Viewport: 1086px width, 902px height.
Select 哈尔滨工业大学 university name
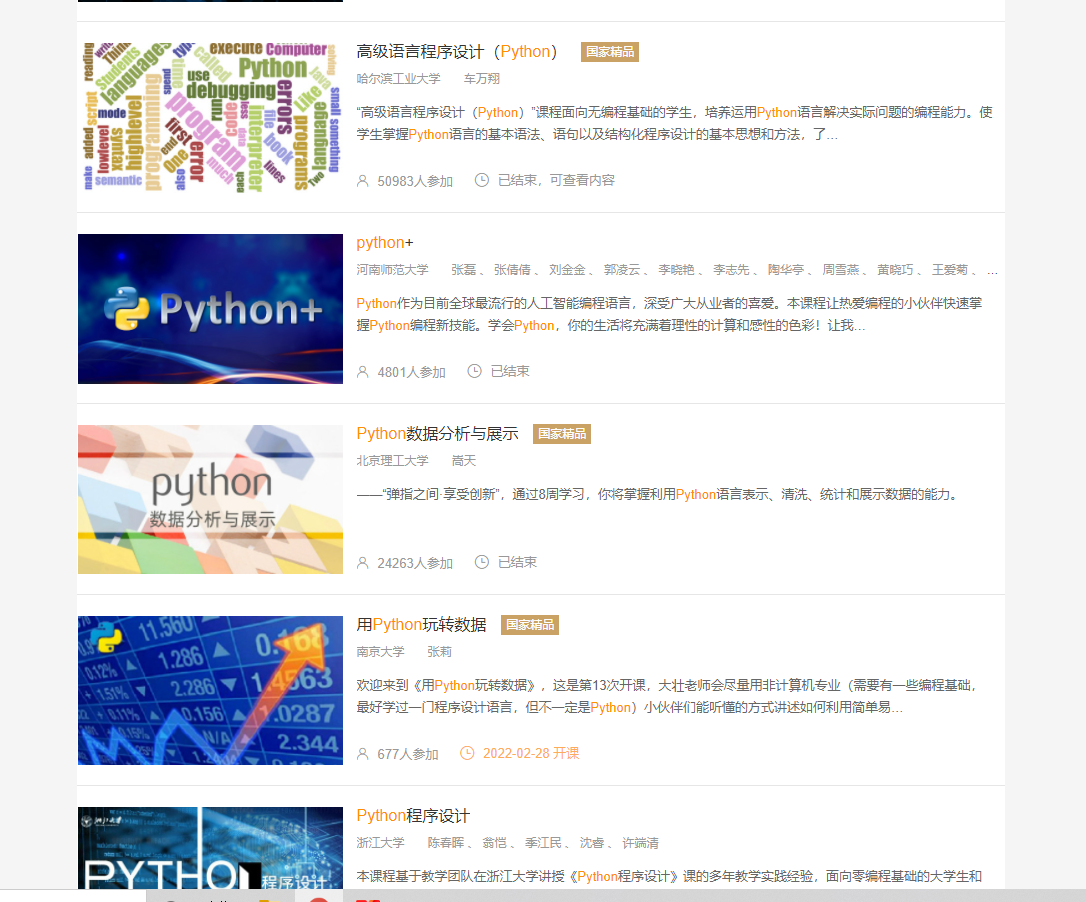(398, 79)
